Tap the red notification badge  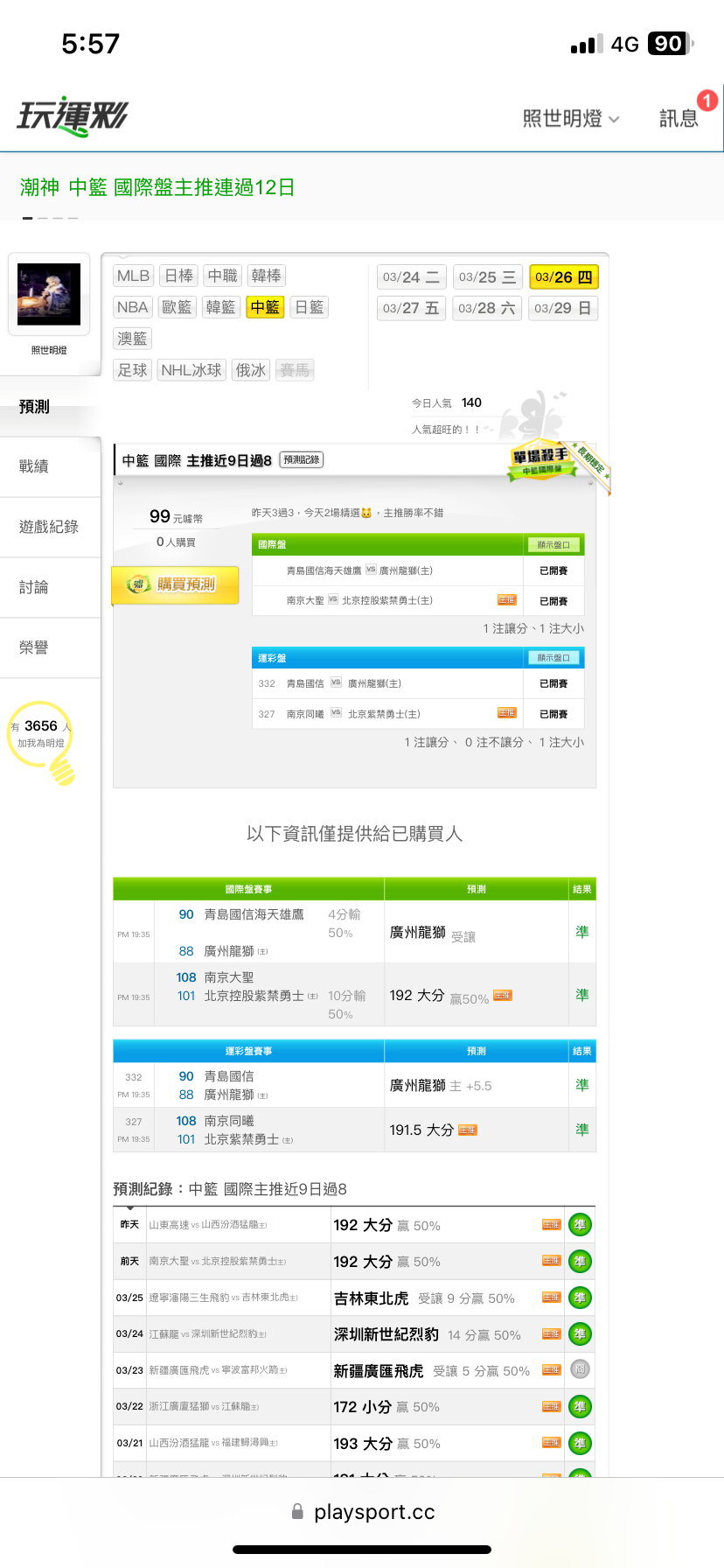click(707, 101)
